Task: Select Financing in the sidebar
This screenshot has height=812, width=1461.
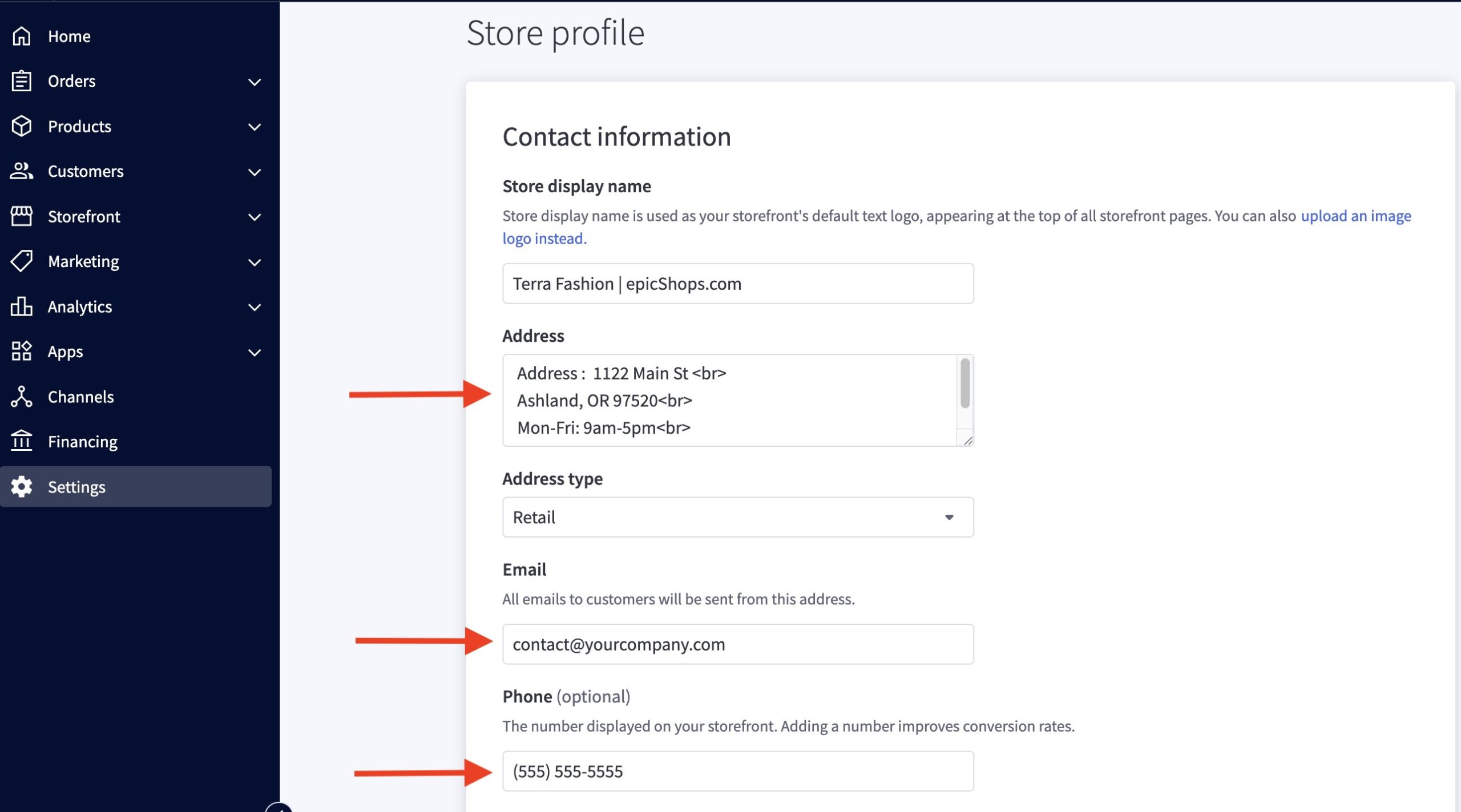Action: click(x=83, y=442)
